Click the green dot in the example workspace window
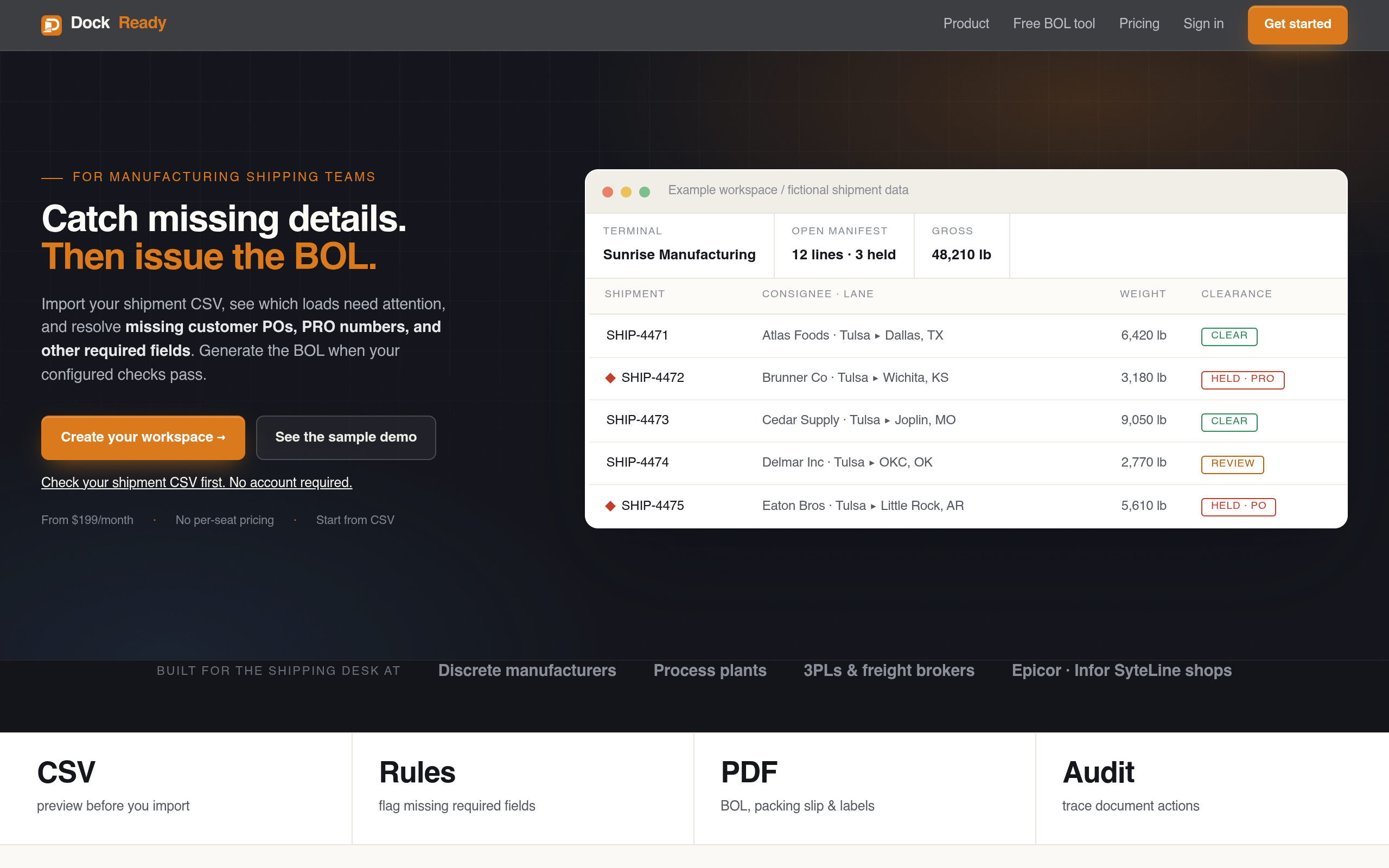The width and height of the screenshot is (1389, 868). tap(644, 192)
